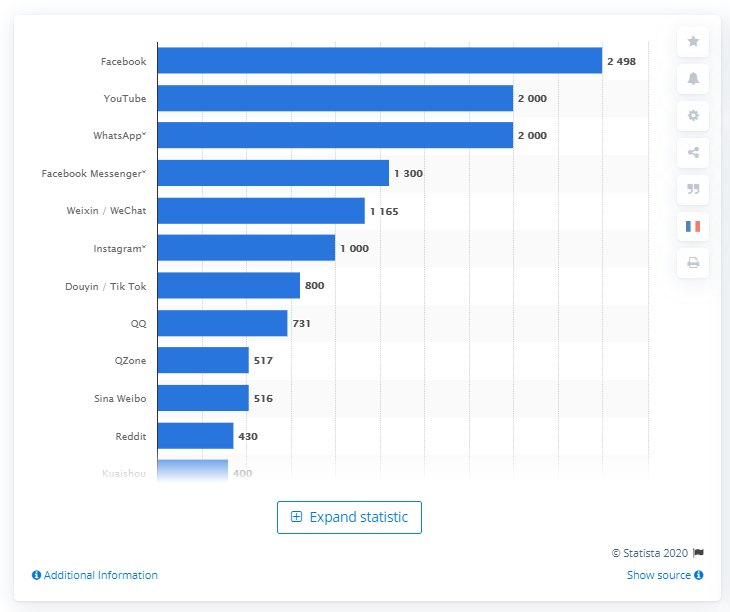This screenshot has width=730, height=612.
Task: Click the info icon beside Show source
Action: [x=698, y=575]
